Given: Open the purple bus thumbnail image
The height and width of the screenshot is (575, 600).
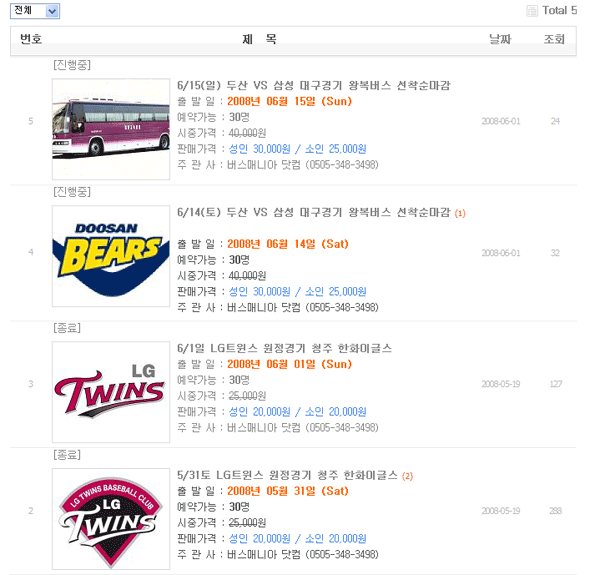Looking at the screenshot, I should click(111, 129).
